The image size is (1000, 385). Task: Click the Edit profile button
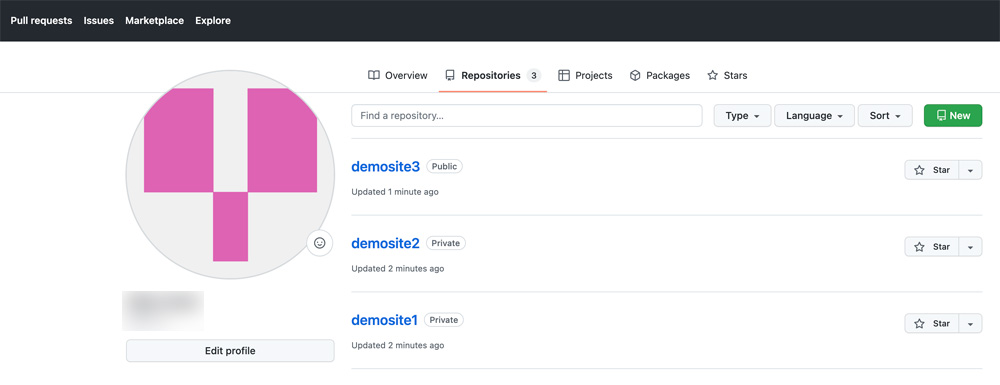(x=230, y=351)
